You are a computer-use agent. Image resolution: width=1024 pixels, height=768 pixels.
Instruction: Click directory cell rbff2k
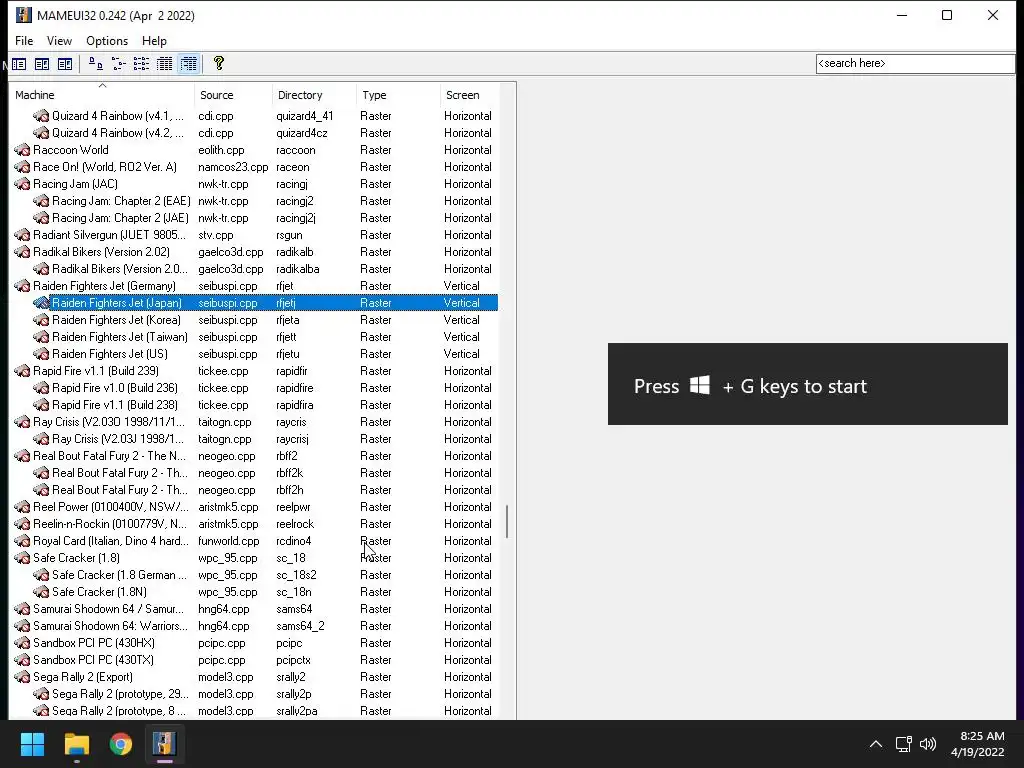click(x=289, y=473)
